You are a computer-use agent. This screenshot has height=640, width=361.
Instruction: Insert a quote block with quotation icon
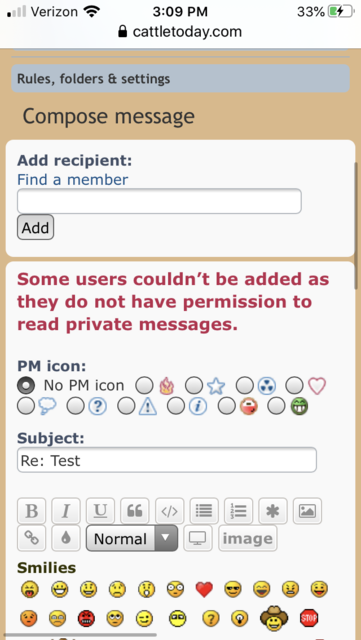point(135,511)
